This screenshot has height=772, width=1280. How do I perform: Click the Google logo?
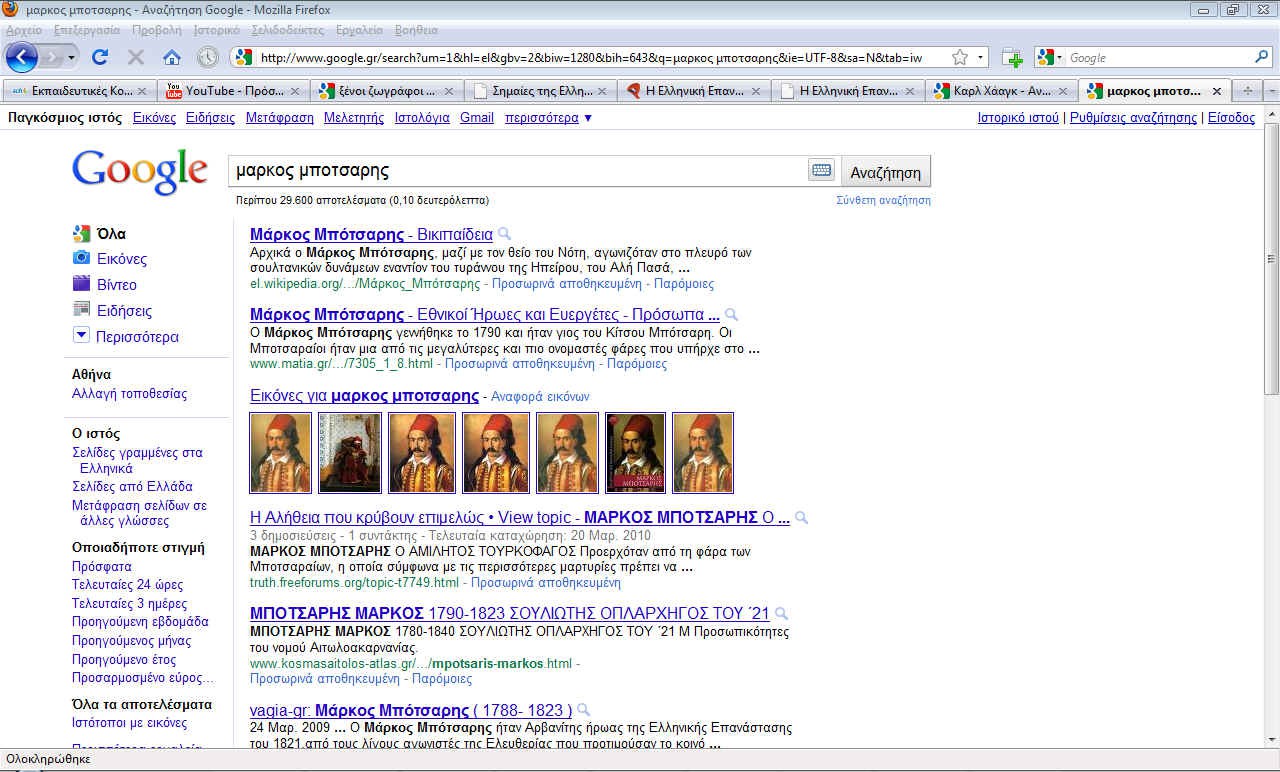[140, 171]
